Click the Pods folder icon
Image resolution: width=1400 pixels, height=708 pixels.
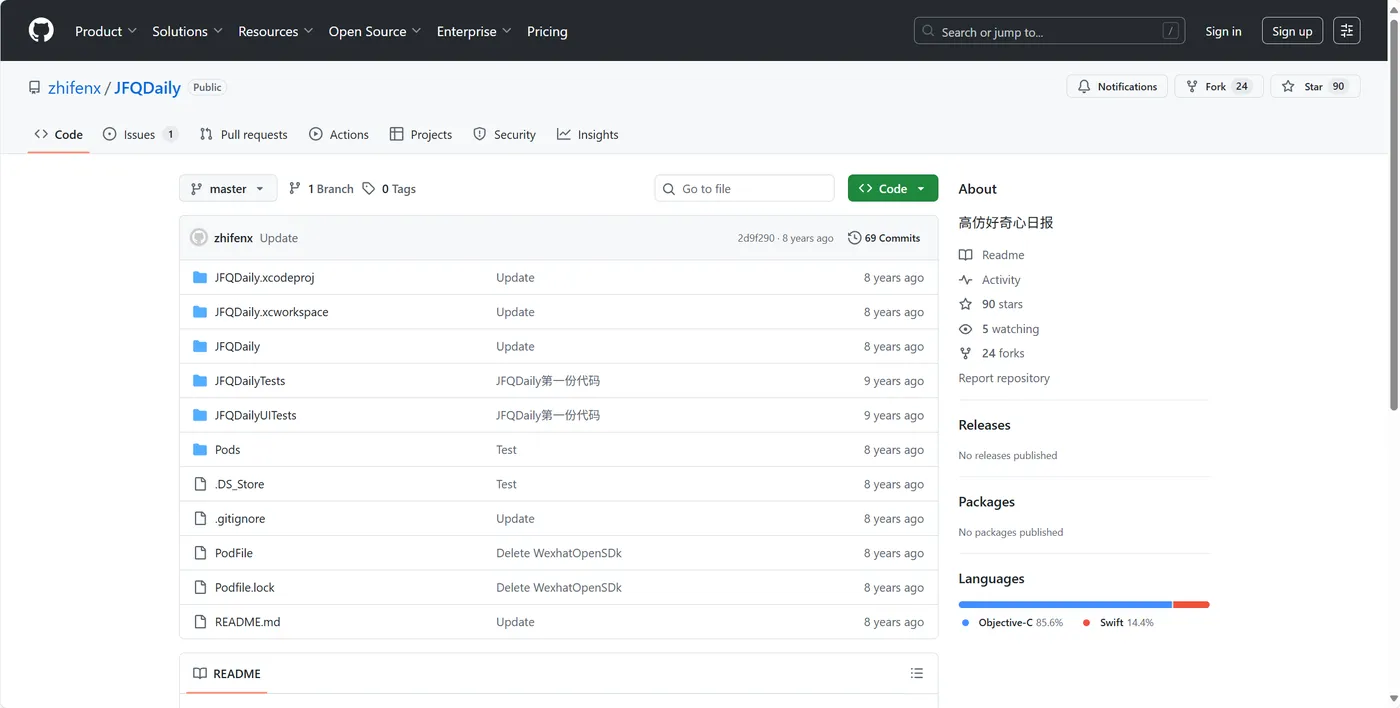pyautogui.click(x=200, y=450)
